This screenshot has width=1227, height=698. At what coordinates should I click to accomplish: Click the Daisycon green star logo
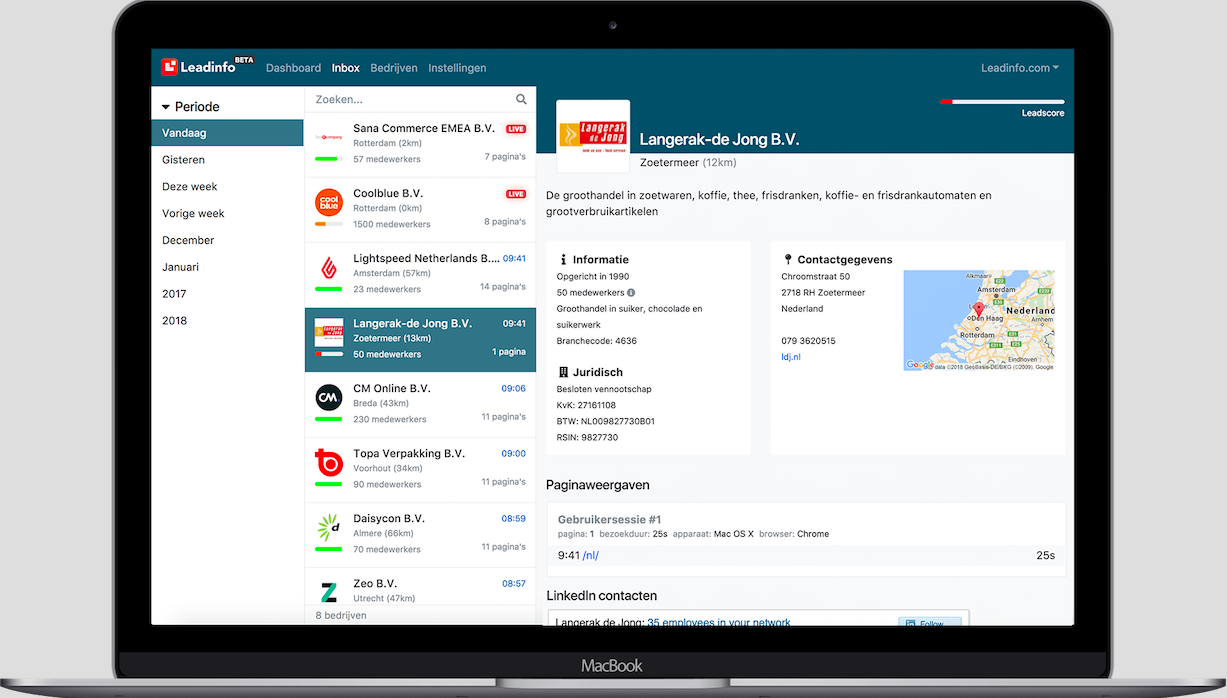(329, 528)
